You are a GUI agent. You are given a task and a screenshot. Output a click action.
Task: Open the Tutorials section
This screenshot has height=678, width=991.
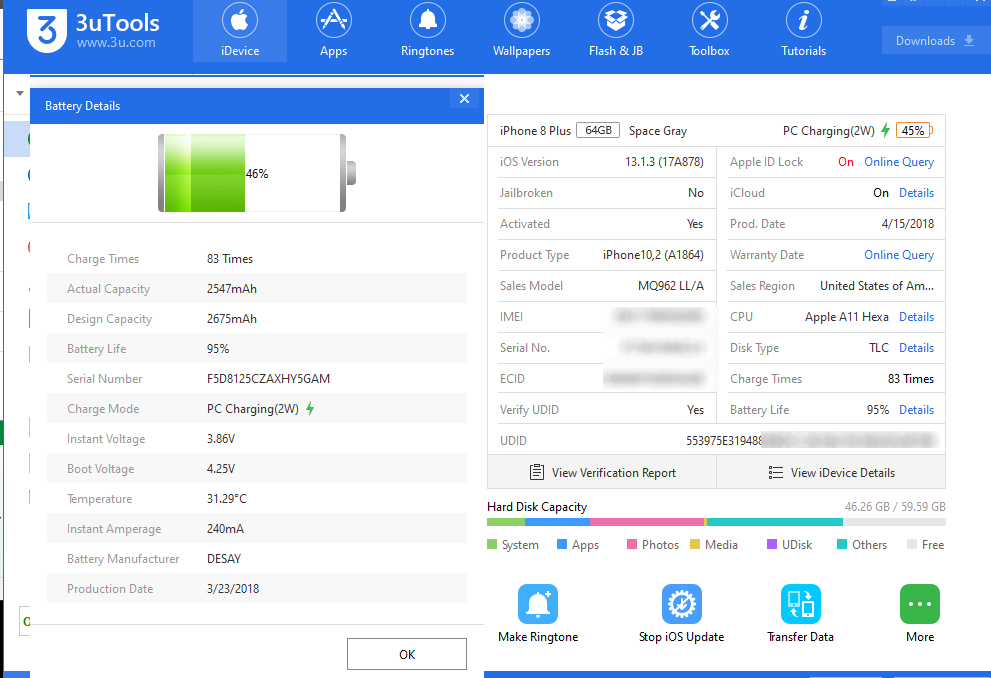(x=803, y=31)
